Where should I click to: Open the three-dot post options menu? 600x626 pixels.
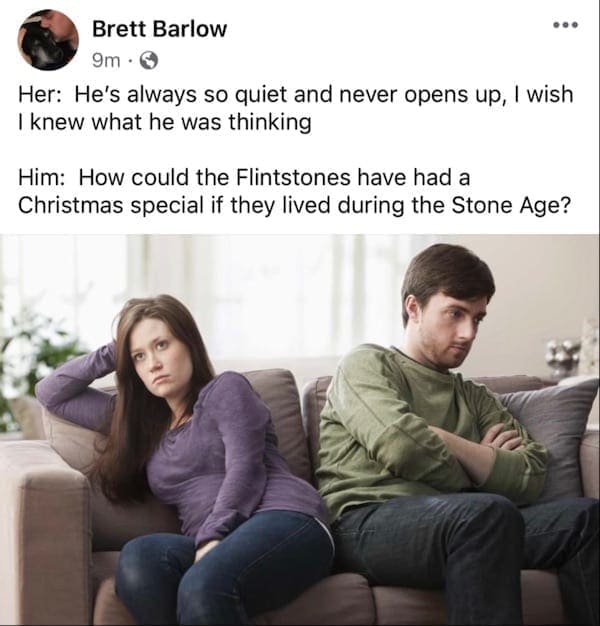565,26
